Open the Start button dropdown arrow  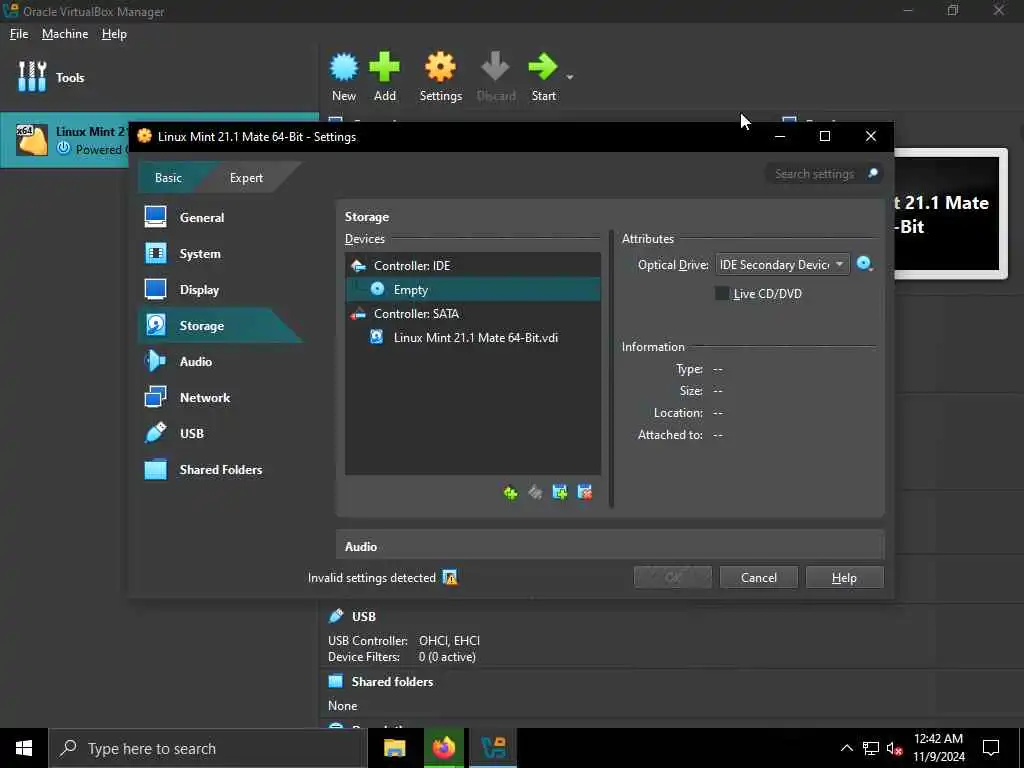(x=569, y=77)
